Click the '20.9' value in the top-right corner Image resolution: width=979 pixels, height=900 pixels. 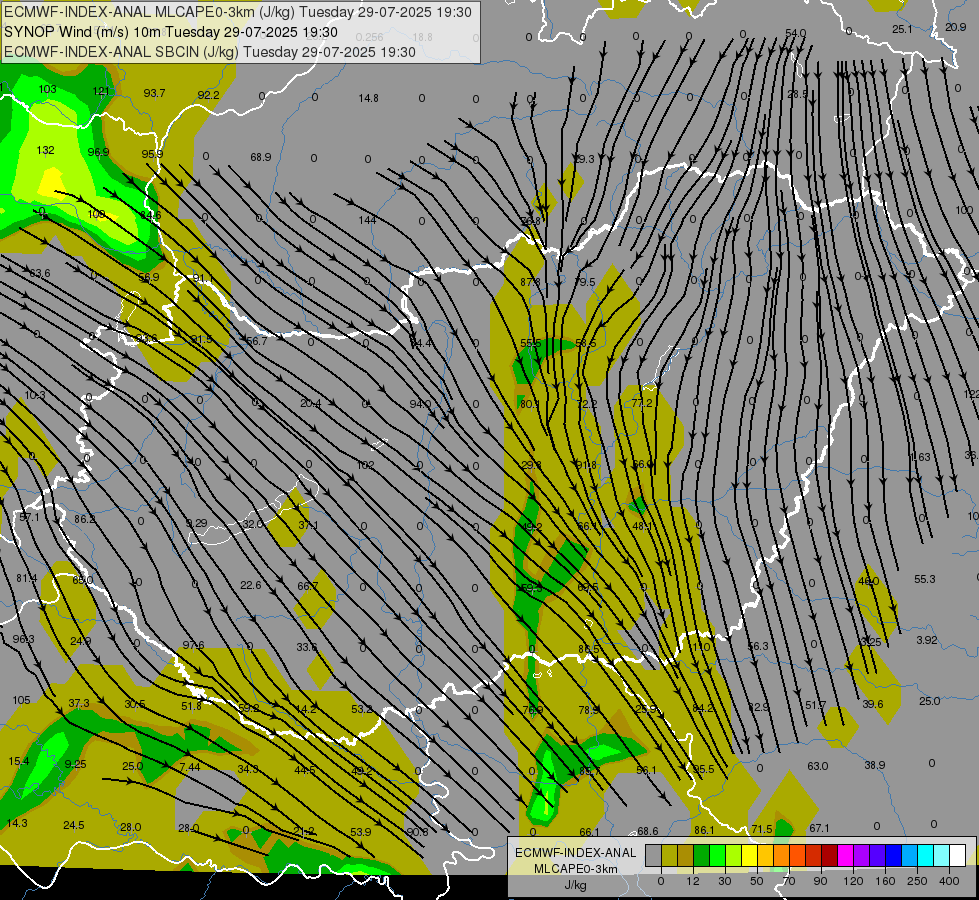tap(955, 27)
